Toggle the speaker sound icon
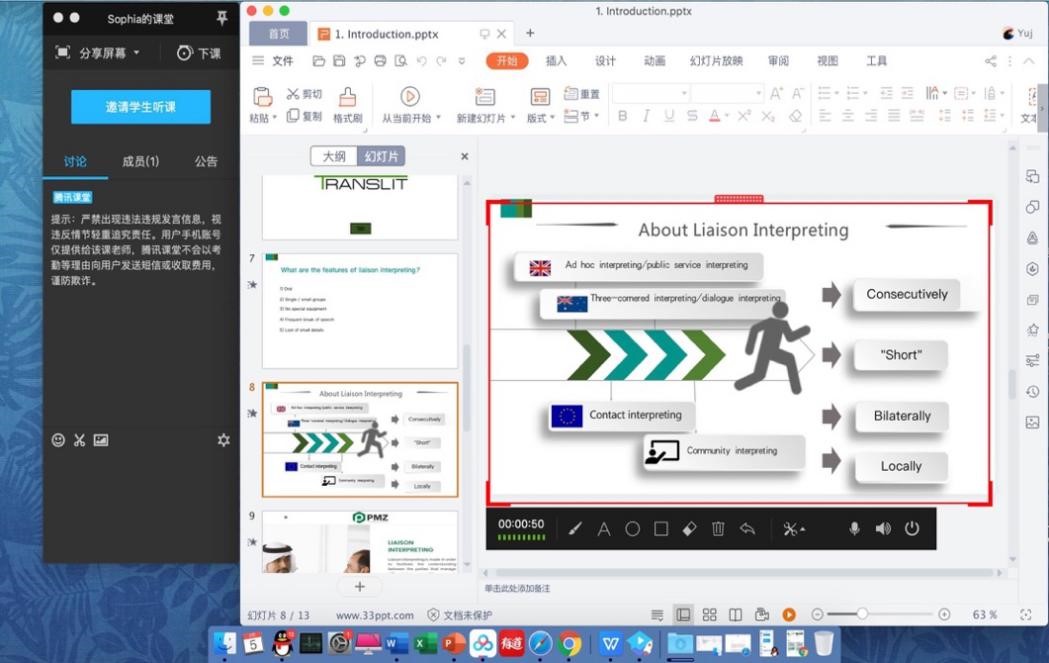The width and height of the screenshot is (1049, 663). click(x=883, y=529)
